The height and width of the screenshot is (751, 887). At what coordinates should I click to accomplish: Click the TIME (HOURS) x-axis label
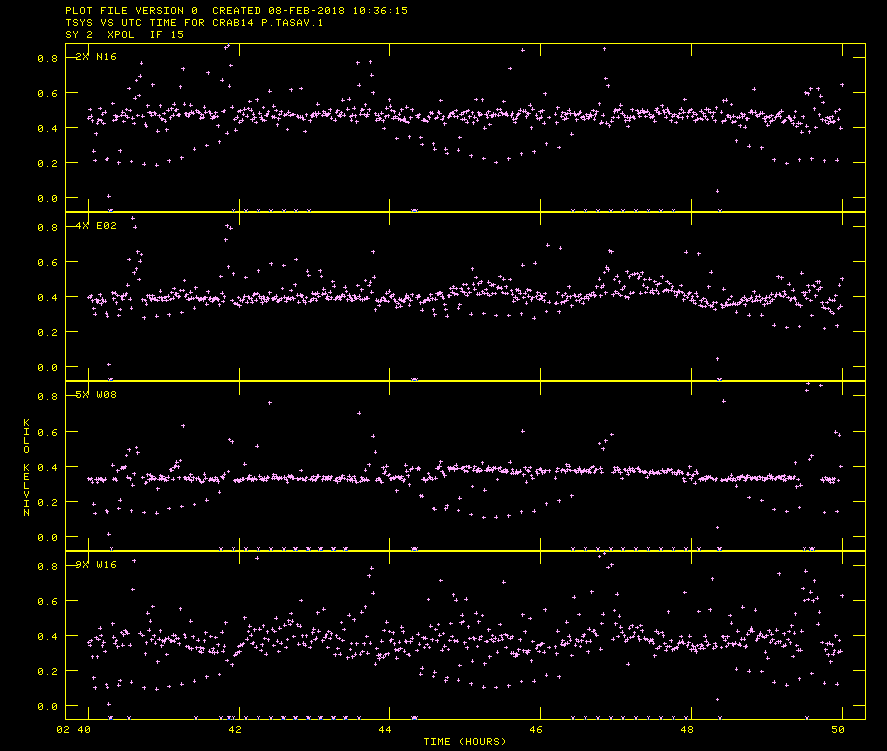pyautogui.click(x=464, y=741)
